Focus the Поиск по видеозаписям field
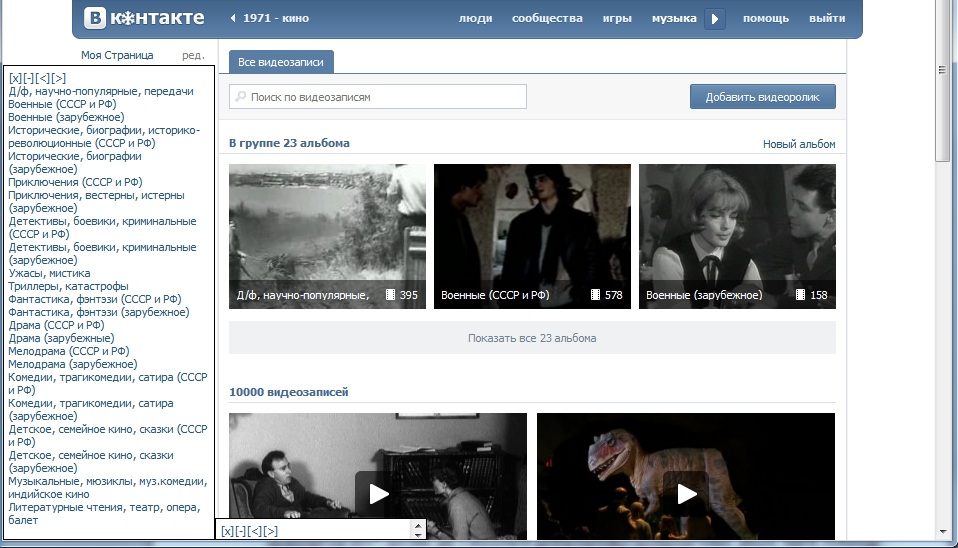 point(378,97)
